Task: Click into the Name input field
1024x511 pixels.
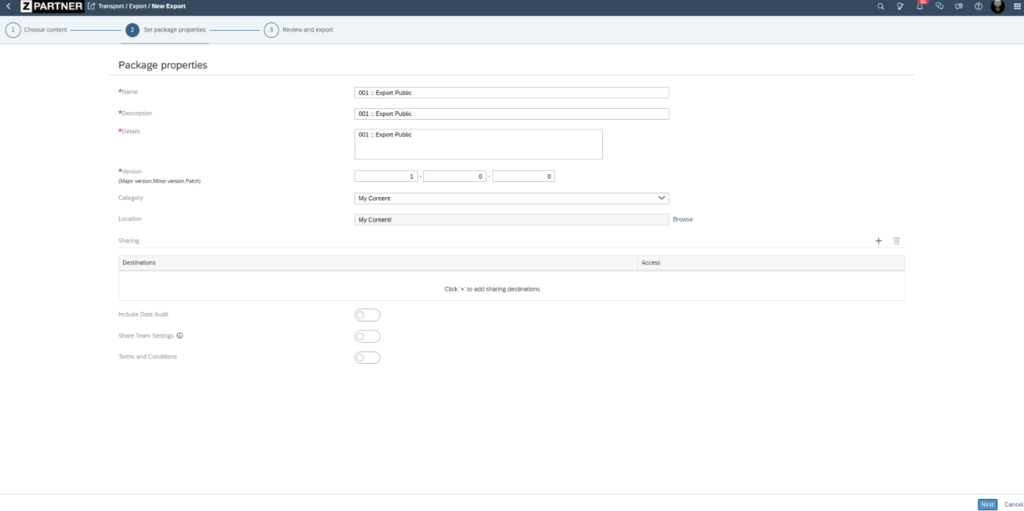Action: pyautogui.click(x=511, y=93)
